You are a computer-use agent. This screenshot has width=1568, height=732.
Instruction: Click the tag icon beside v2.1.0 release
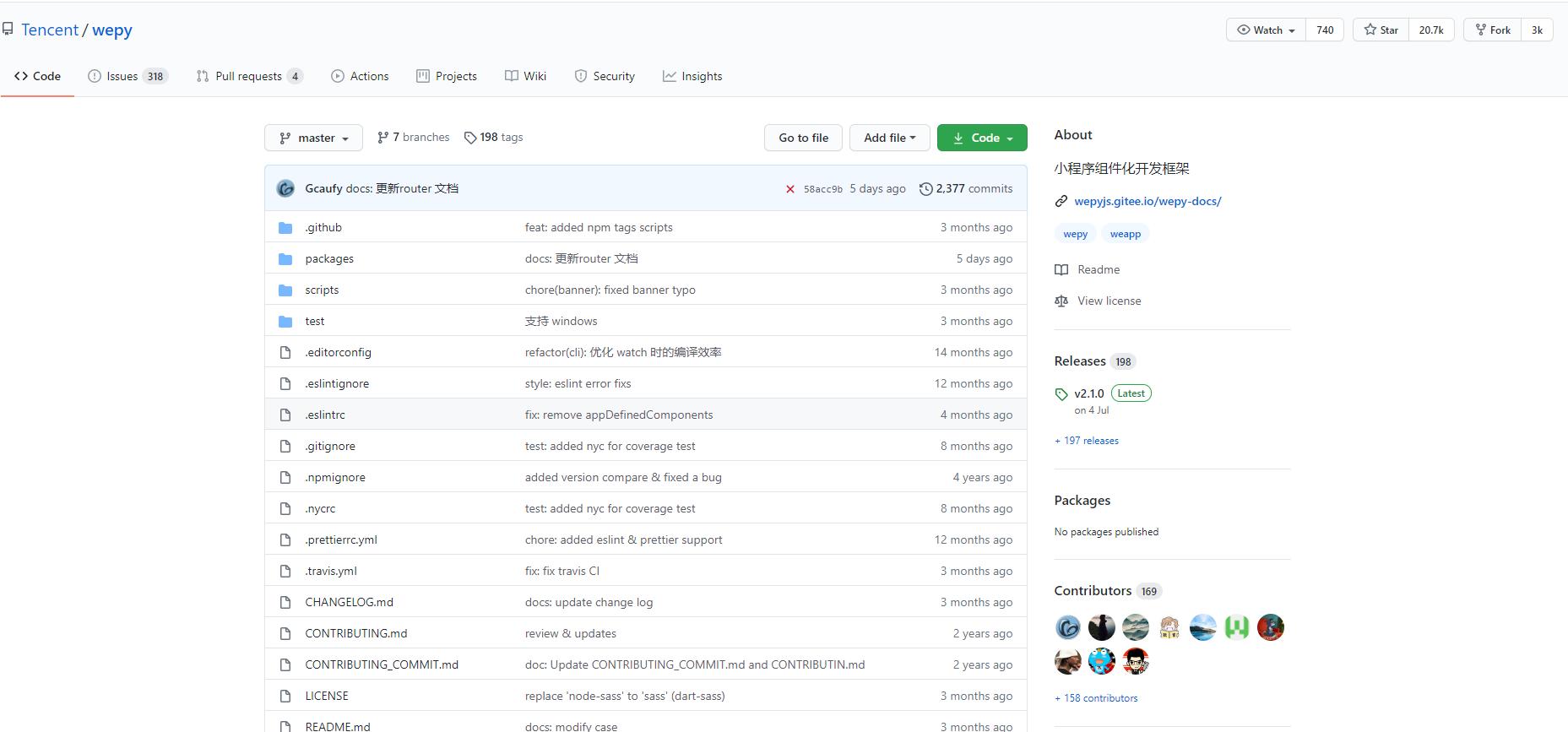click(x=1061, y=394)
